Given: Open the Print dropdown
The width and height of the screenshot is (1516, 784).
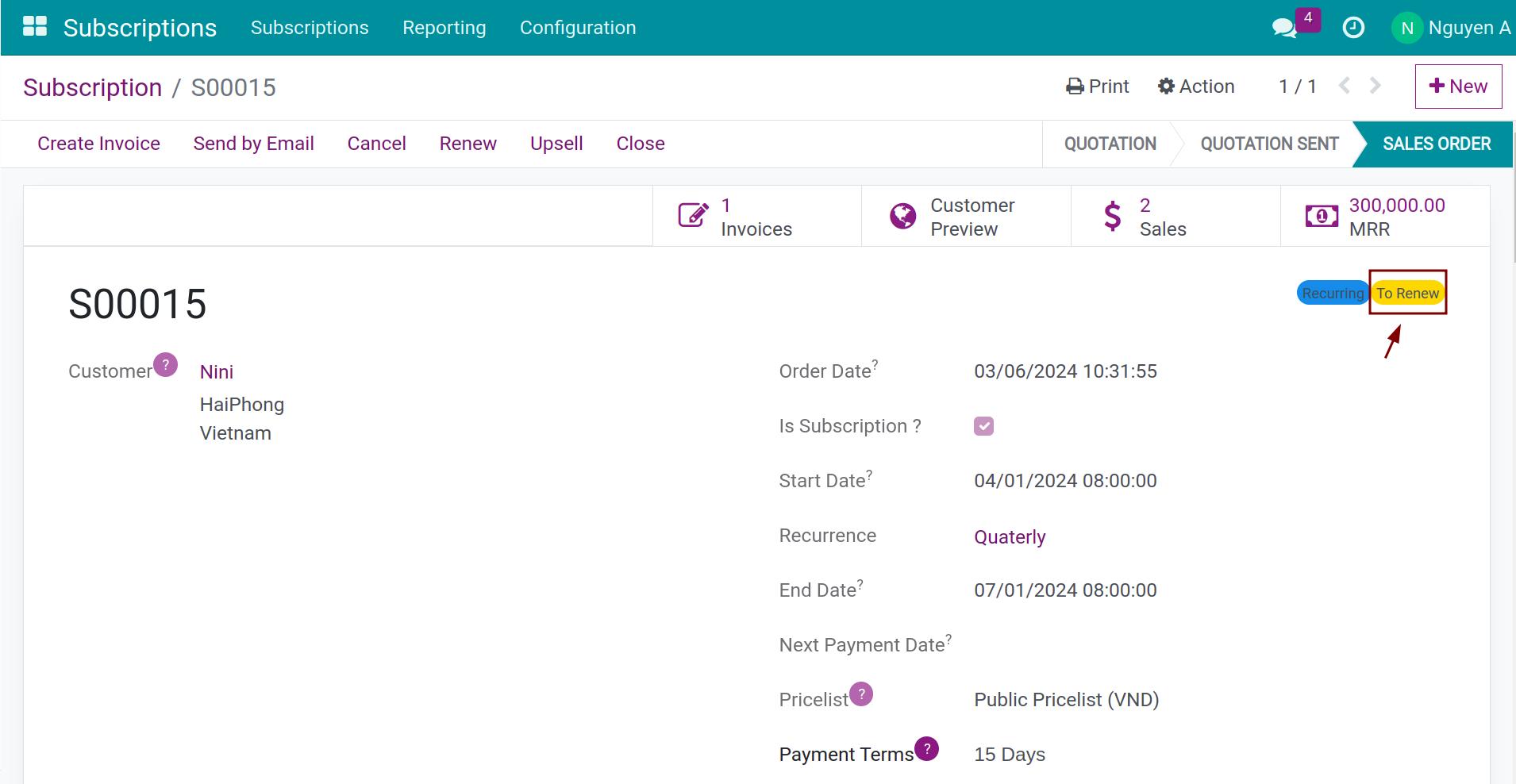Looking at the screenshot, I should point(1098,86).
